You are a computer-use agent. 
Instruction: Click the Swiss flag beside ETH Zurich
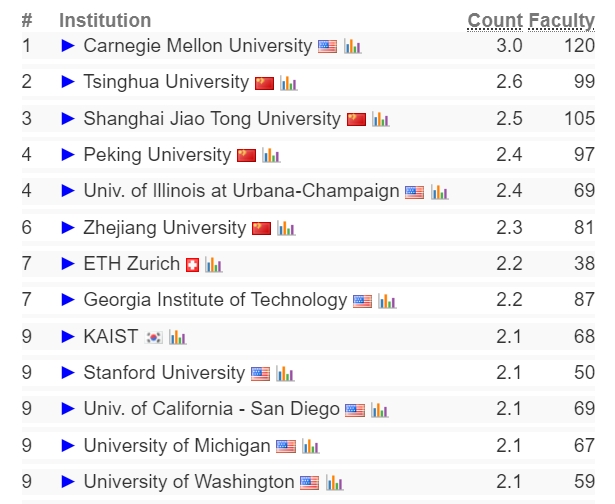click(x=193, y=265)
